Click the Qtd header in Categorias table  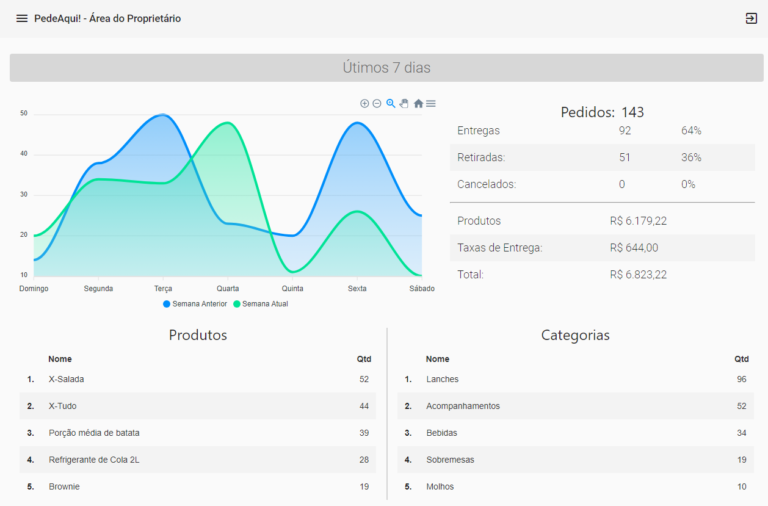coord(741,359)
